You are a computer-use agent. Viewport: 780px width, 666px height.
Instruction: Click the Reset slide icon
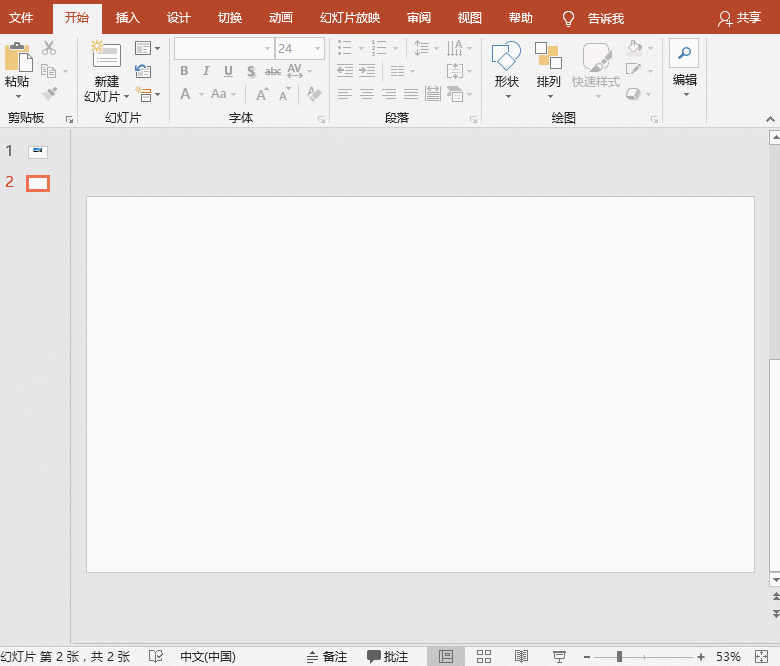(143, 71)
